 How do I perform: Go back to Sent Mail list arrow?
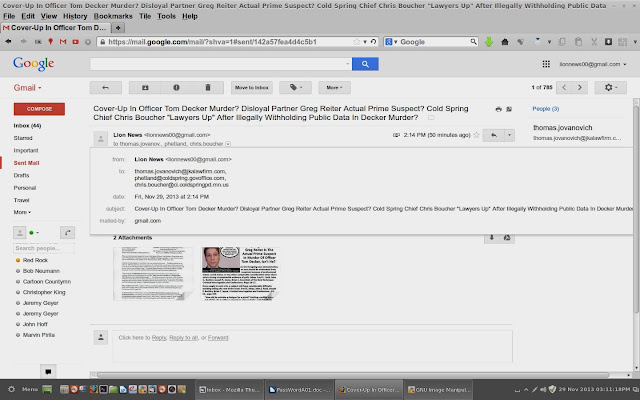pos(105,87)
